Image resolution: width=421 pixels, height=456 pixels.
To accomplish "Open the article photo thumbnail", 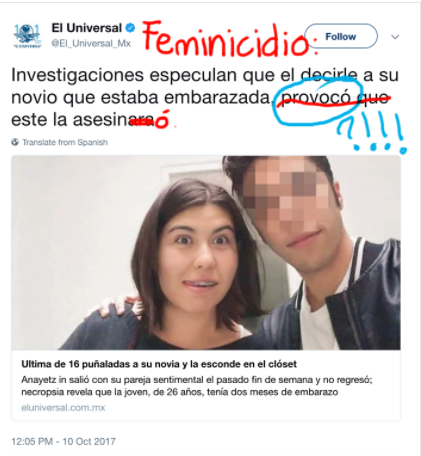I will [206, 252].
